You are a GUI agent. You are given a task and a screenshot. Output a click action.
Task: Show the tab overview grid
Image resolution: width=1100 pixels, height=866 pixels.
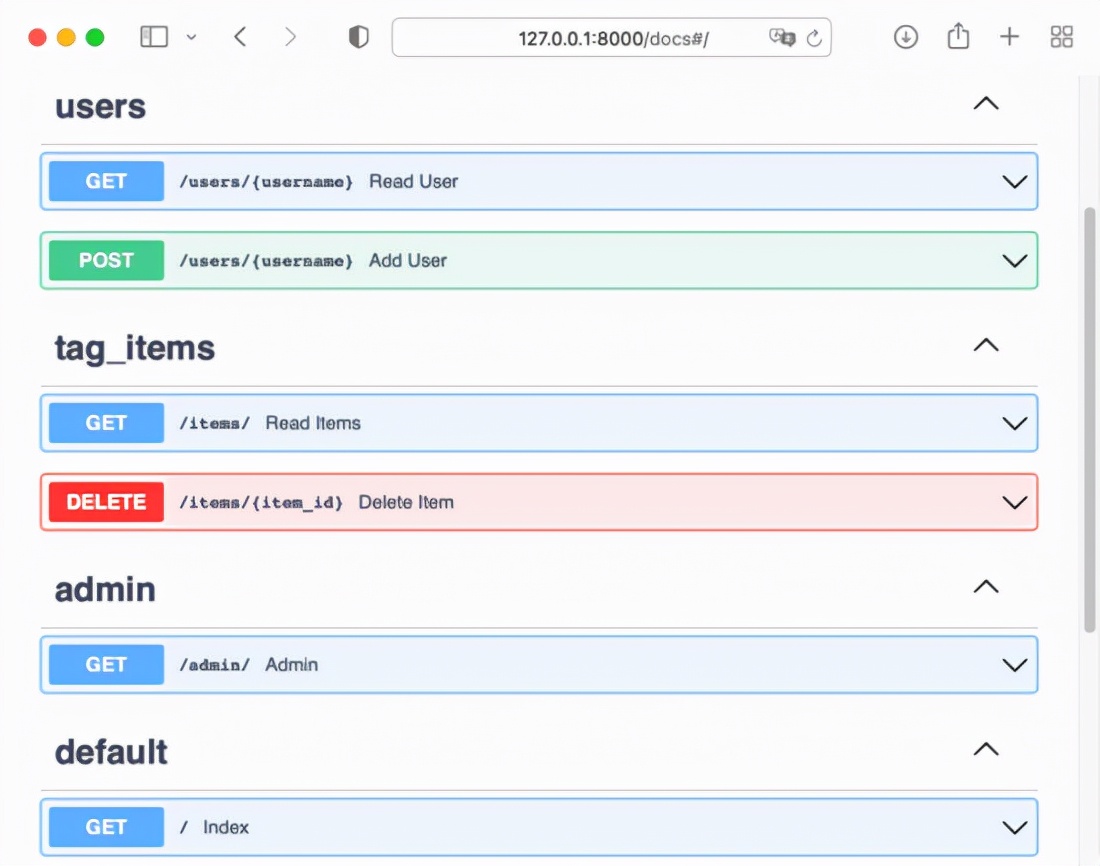[x=1062, y=38]
